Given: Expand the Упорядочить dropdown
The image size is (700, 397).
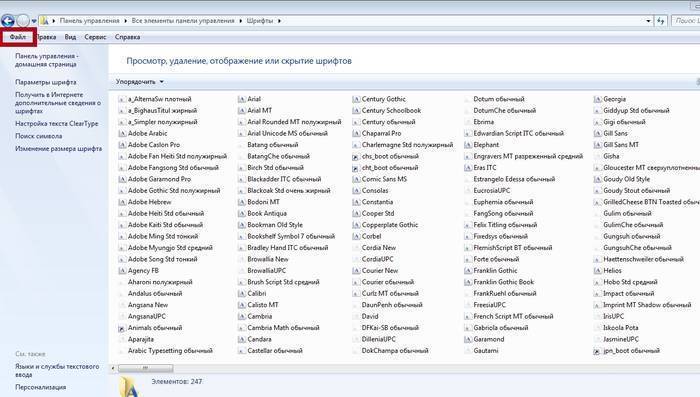Looking at the screenshot, I should click(140, 82).
